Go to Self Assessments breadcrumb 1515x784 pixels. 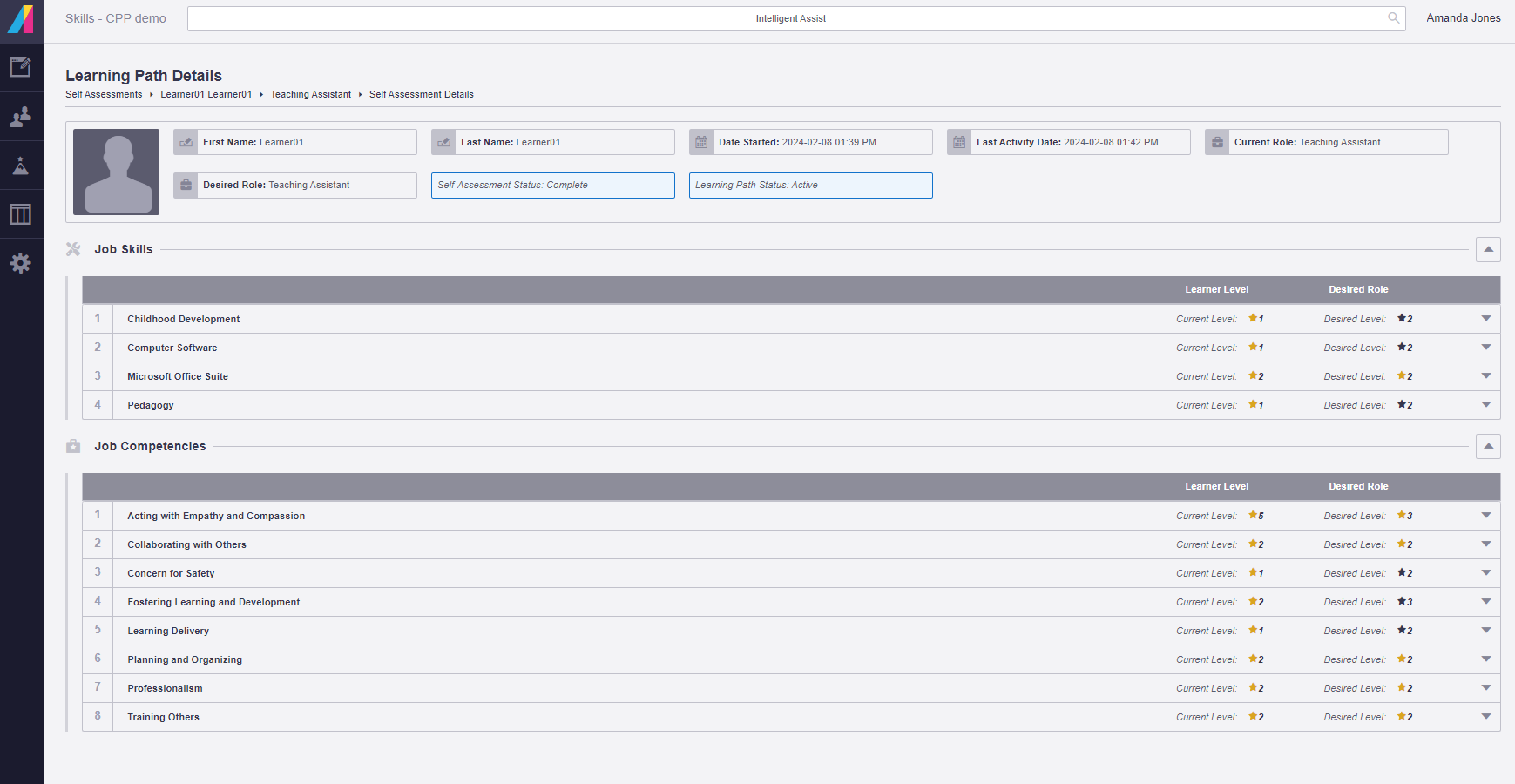click(104, 94)
